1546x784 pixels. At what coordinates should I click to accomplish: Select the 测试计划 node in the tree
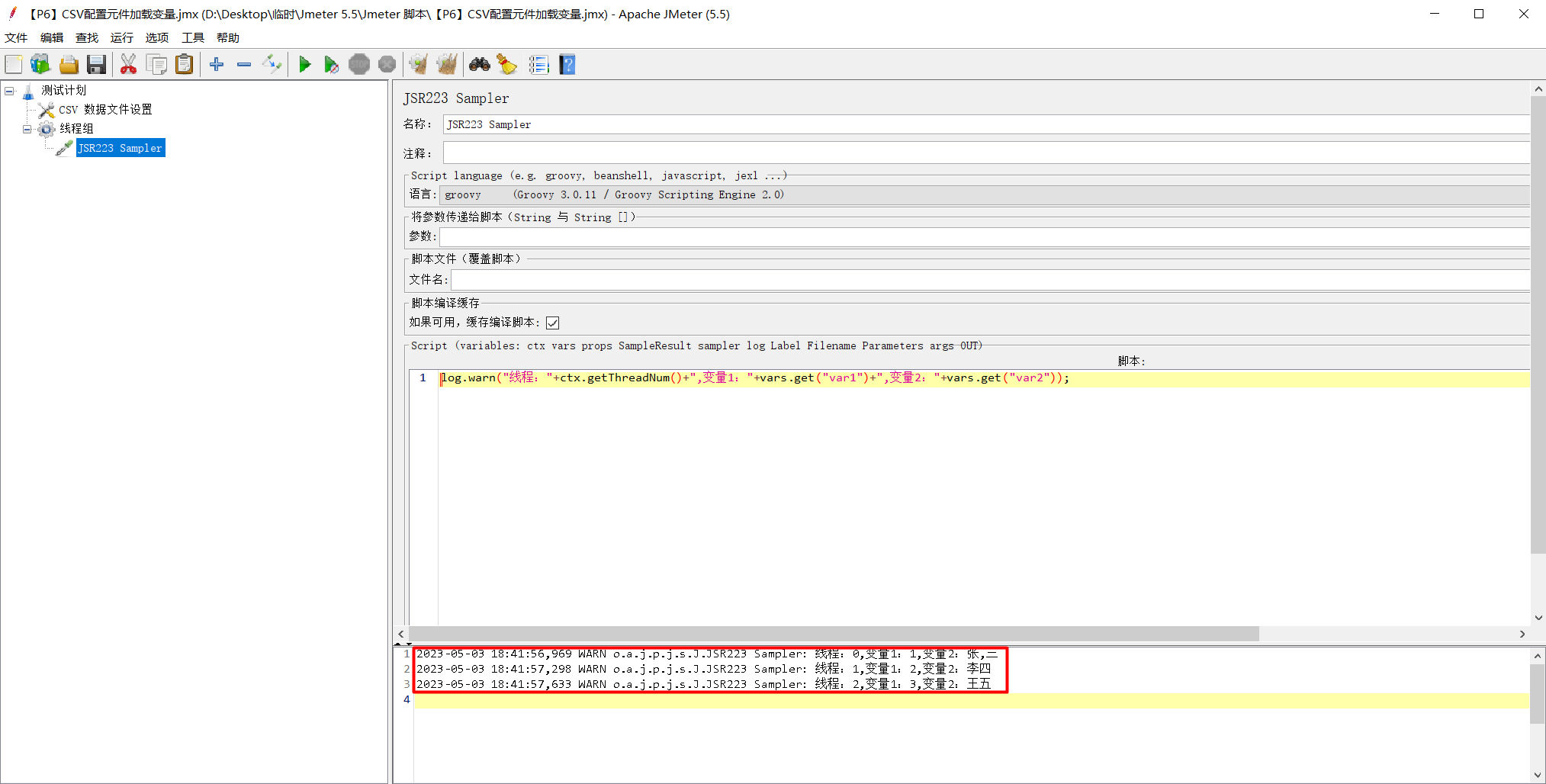pyautogui.click(x=63, y=90)
